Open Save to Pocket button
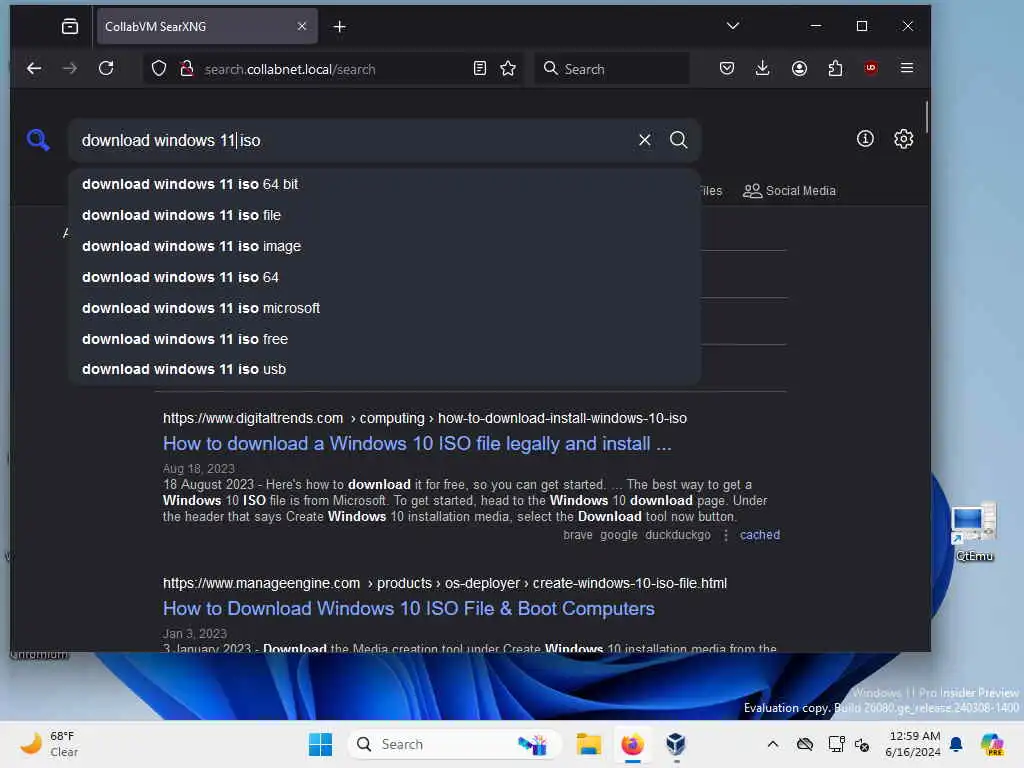Viewport: 1024px width, 768px height. tap(727, 69)
